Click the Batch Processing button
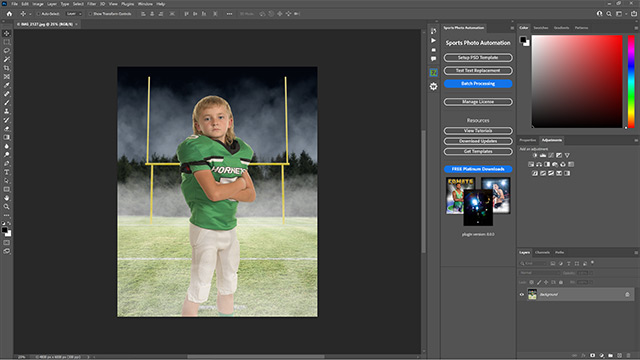 pyautogui.click(x=478, y=84)
